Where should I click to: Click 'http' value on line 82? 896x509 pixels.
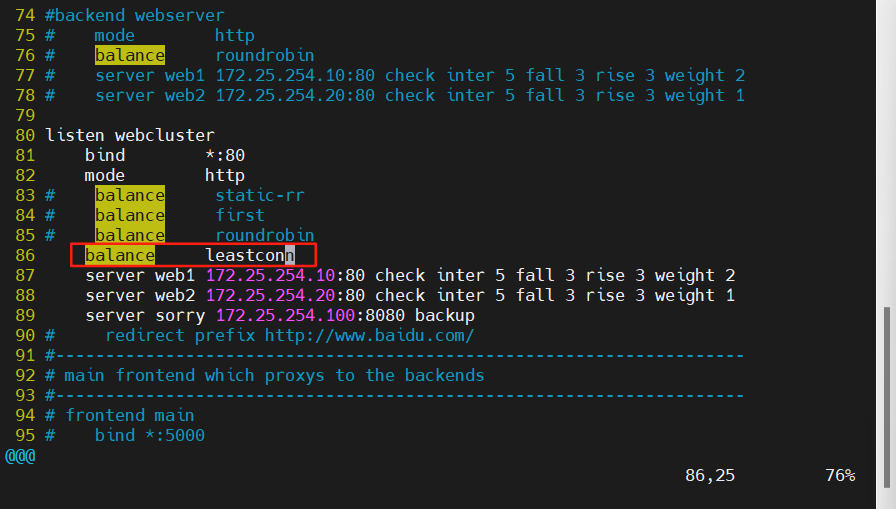[225, 175]
